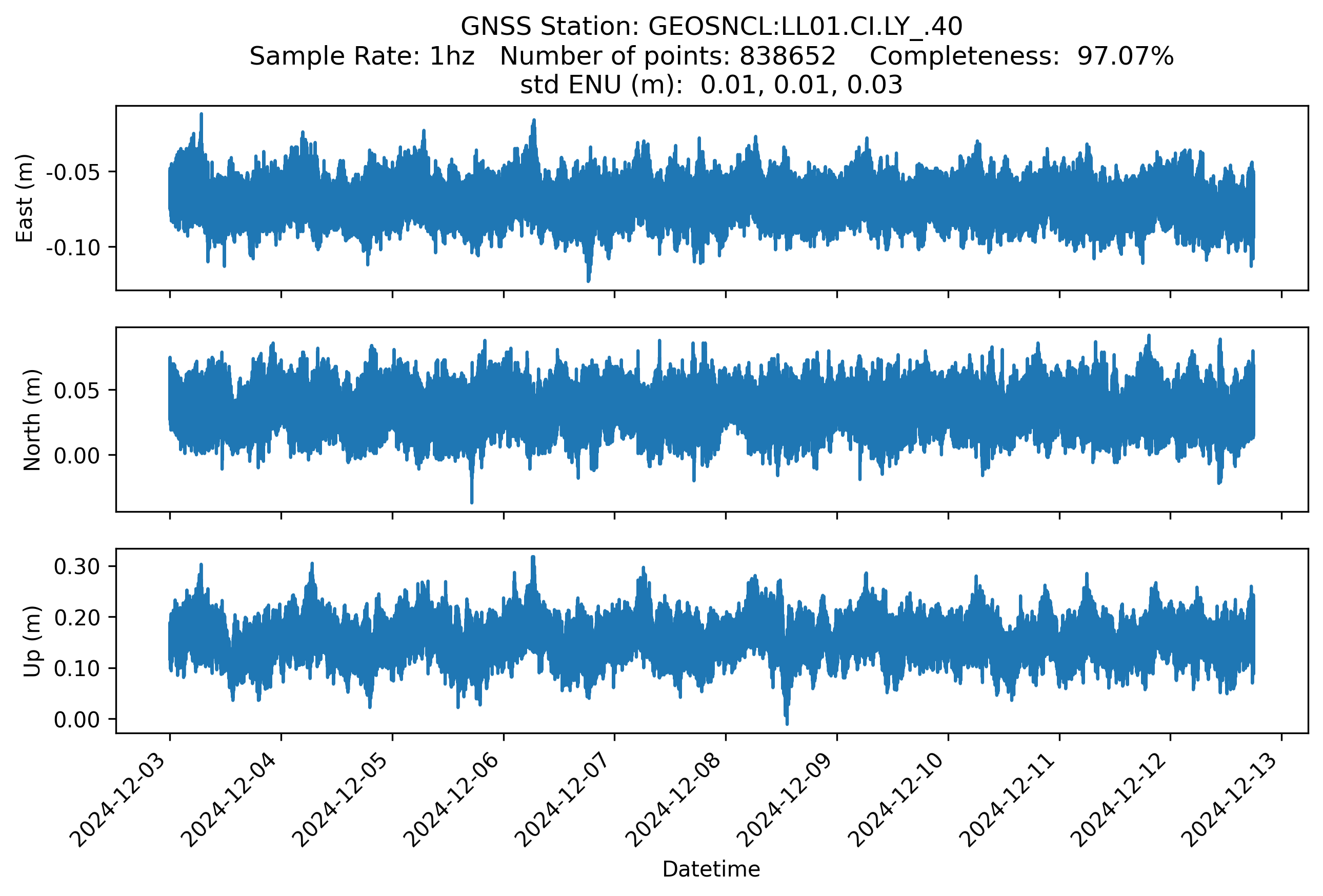
Task: Click the "std ENU (m)" line of the title
Action: pyautogui.click(x=711, y=85)
